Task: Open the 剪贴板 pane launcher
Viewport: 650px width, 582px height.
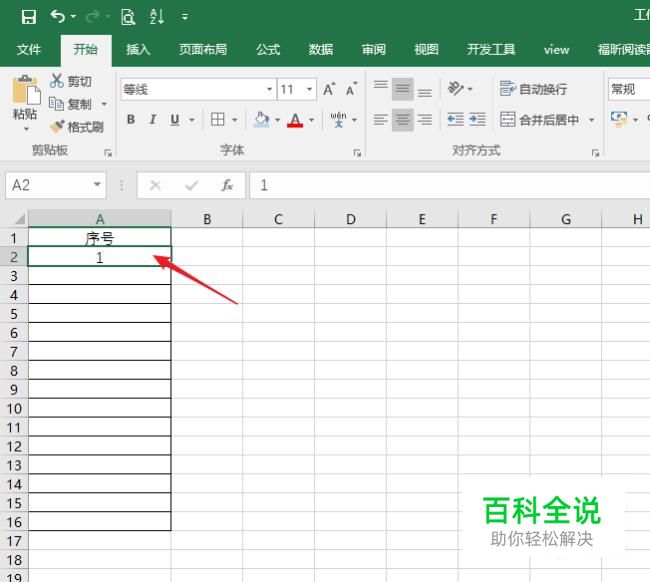Action: tap(108, 153)
